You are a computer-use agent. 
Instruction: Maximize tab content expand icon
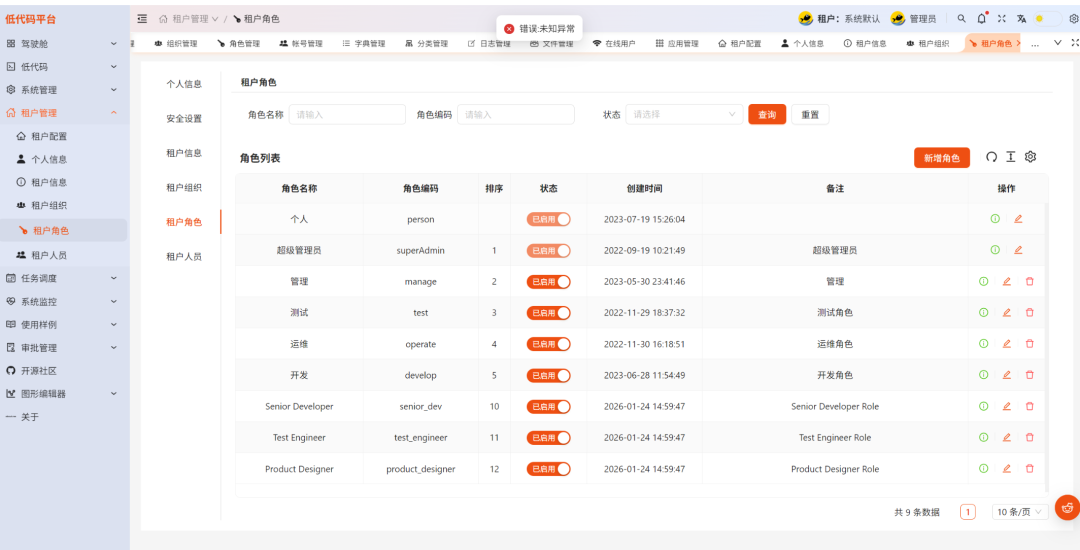tap(1075, 43)
